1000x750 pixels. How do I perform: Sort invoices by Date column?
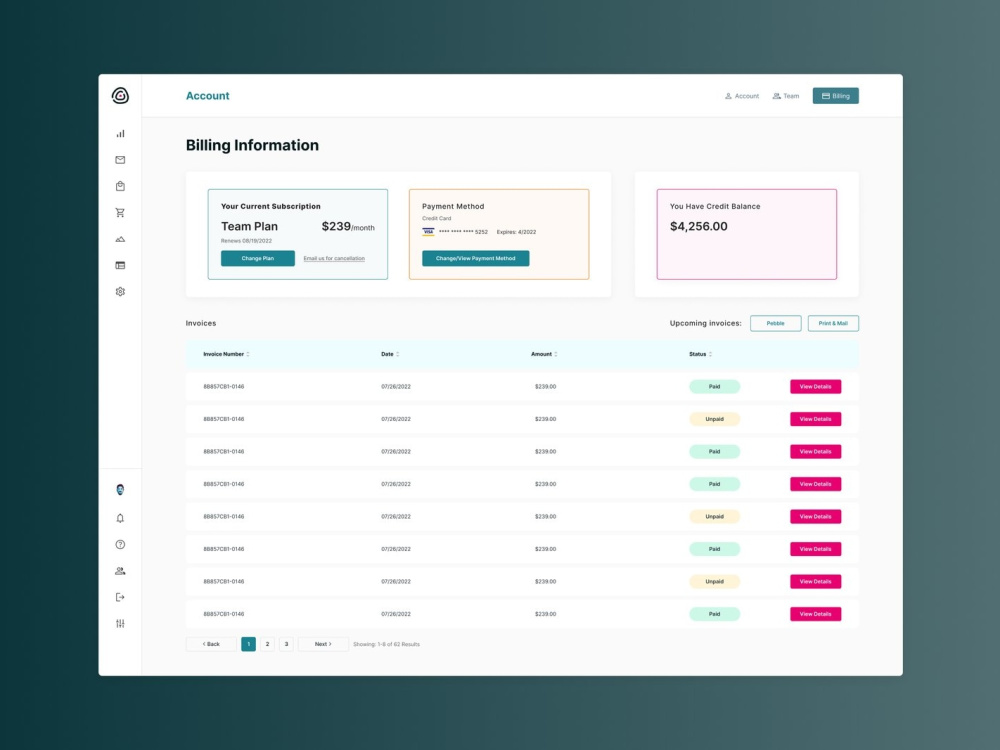pos(390,354)
